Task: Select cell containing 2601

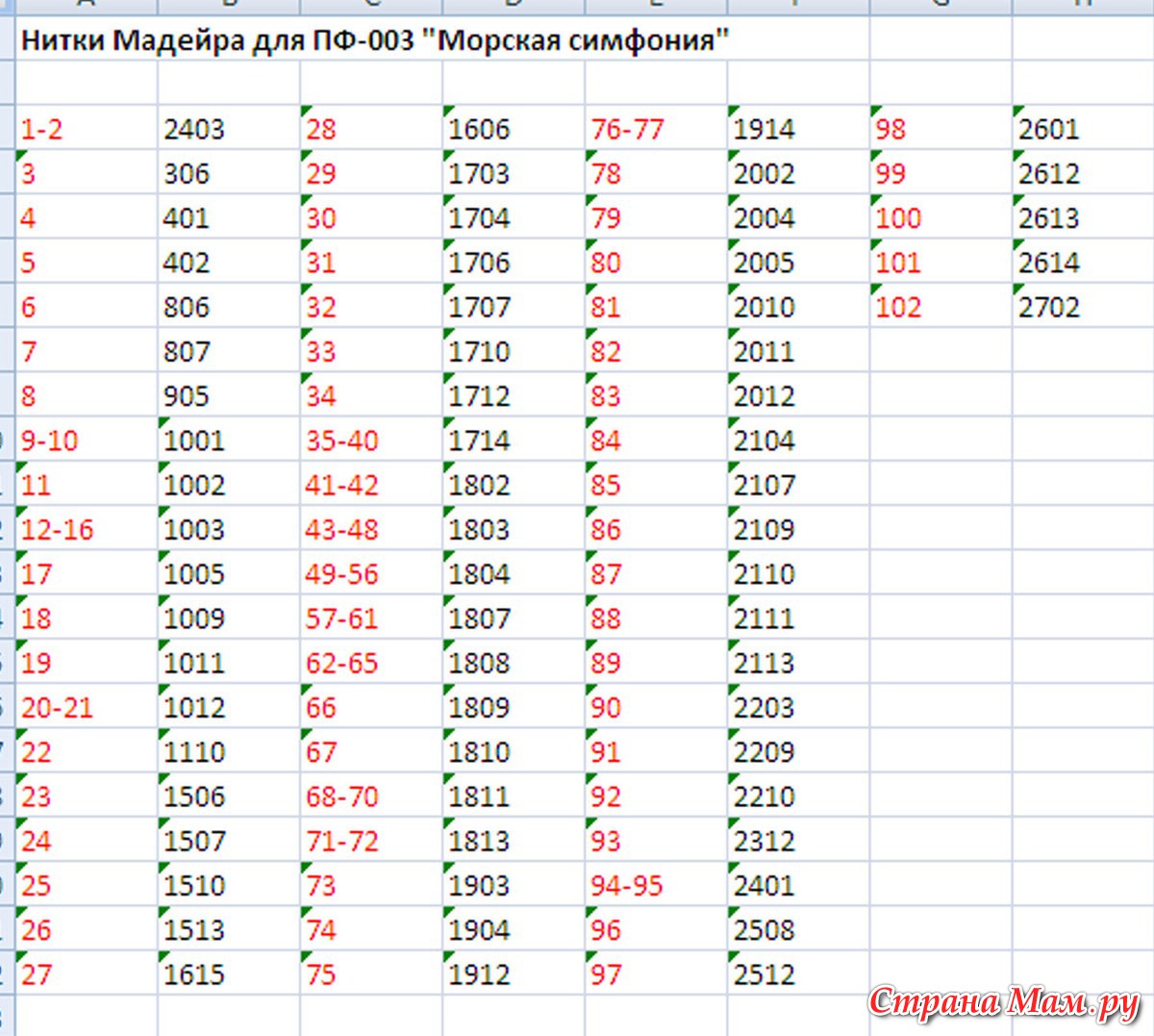Action: coord(1083,128)
